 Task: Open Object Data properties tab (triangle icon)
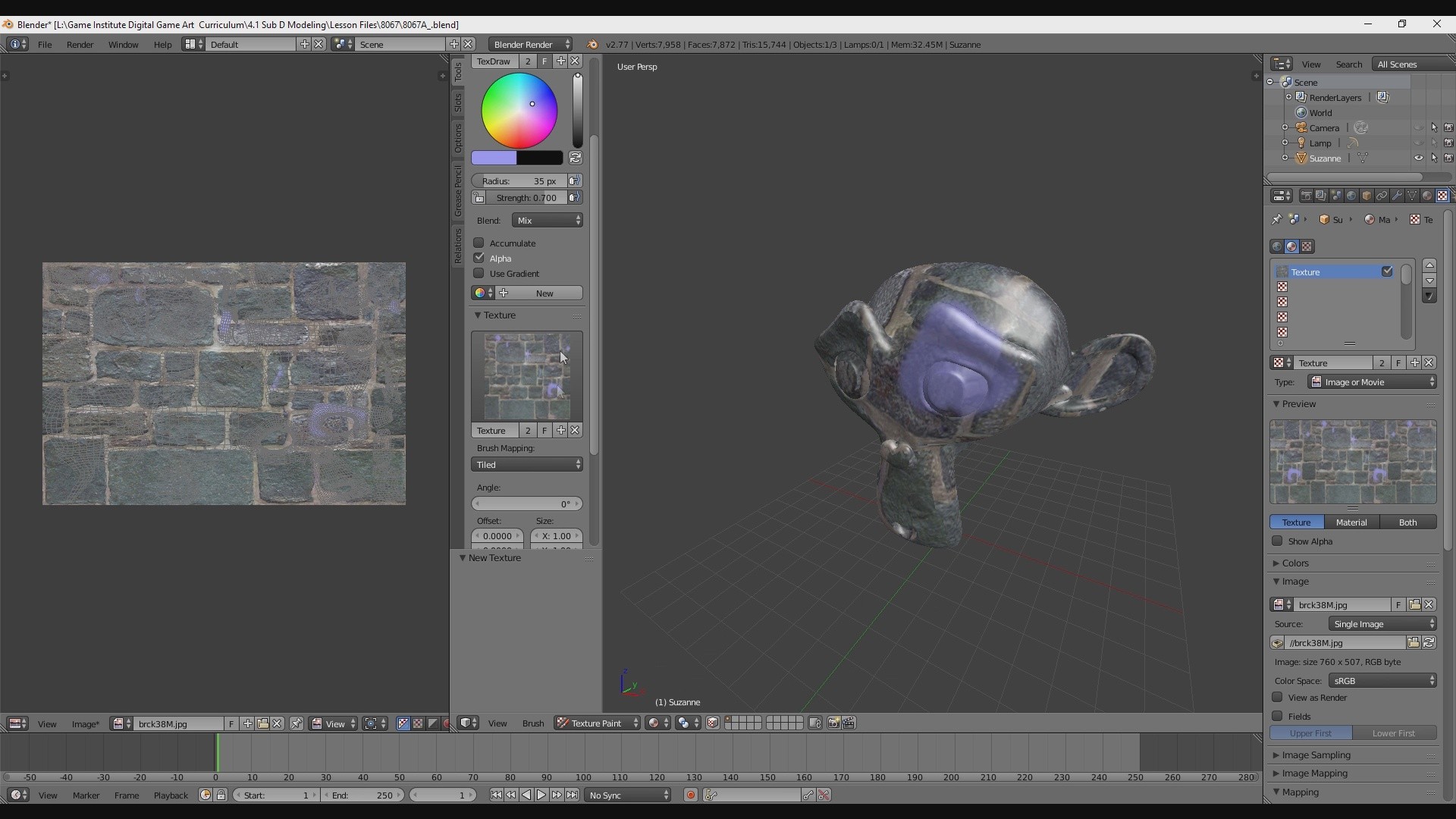(1412, 196)
